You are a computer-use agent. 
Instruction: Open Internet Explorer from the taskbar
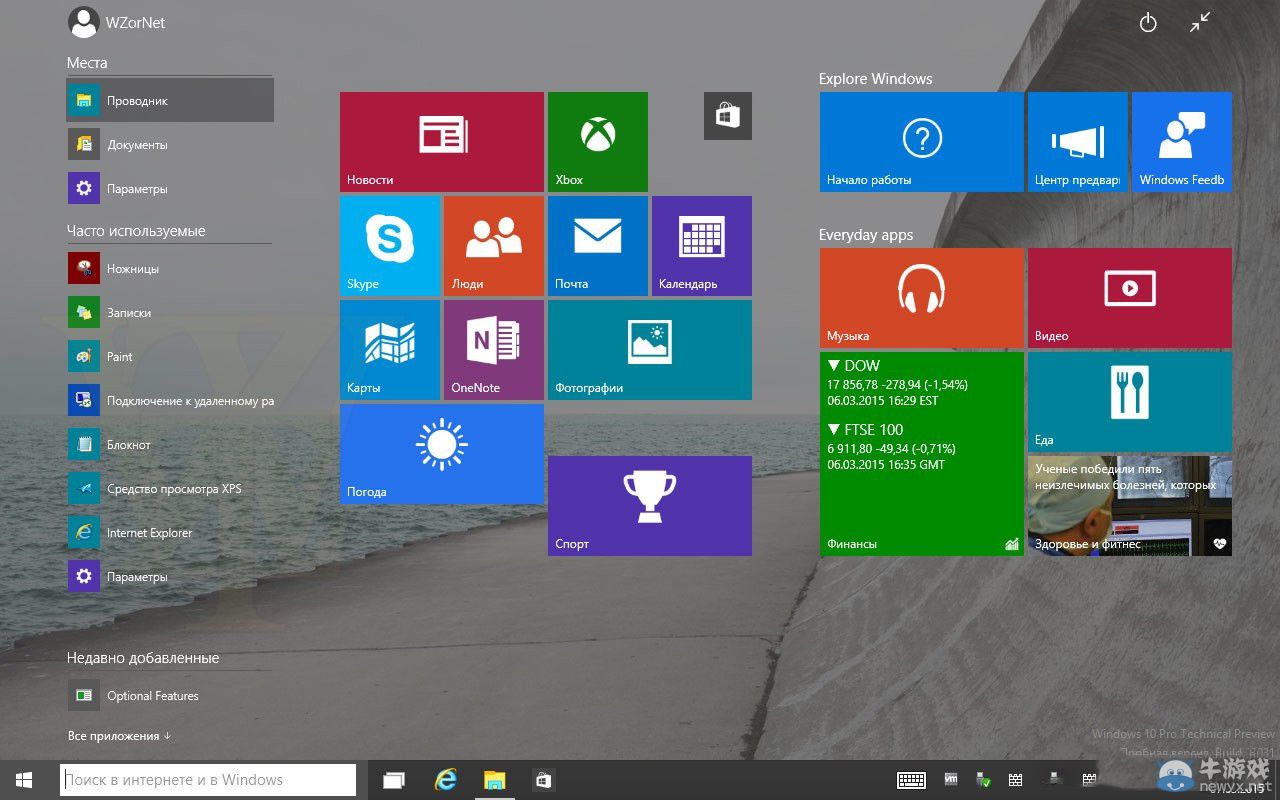(445, 780)
